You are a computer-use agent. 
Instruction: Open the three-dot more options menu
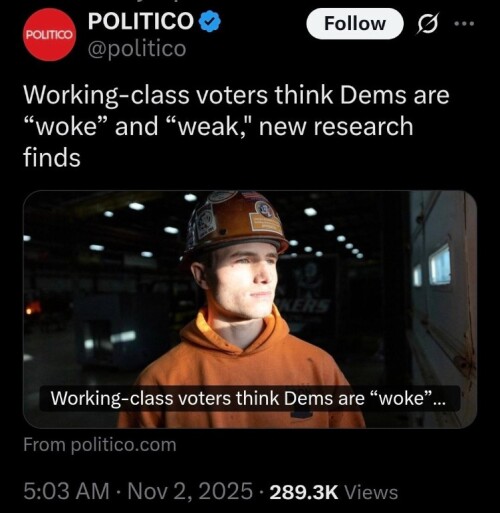tap(464, 23)
